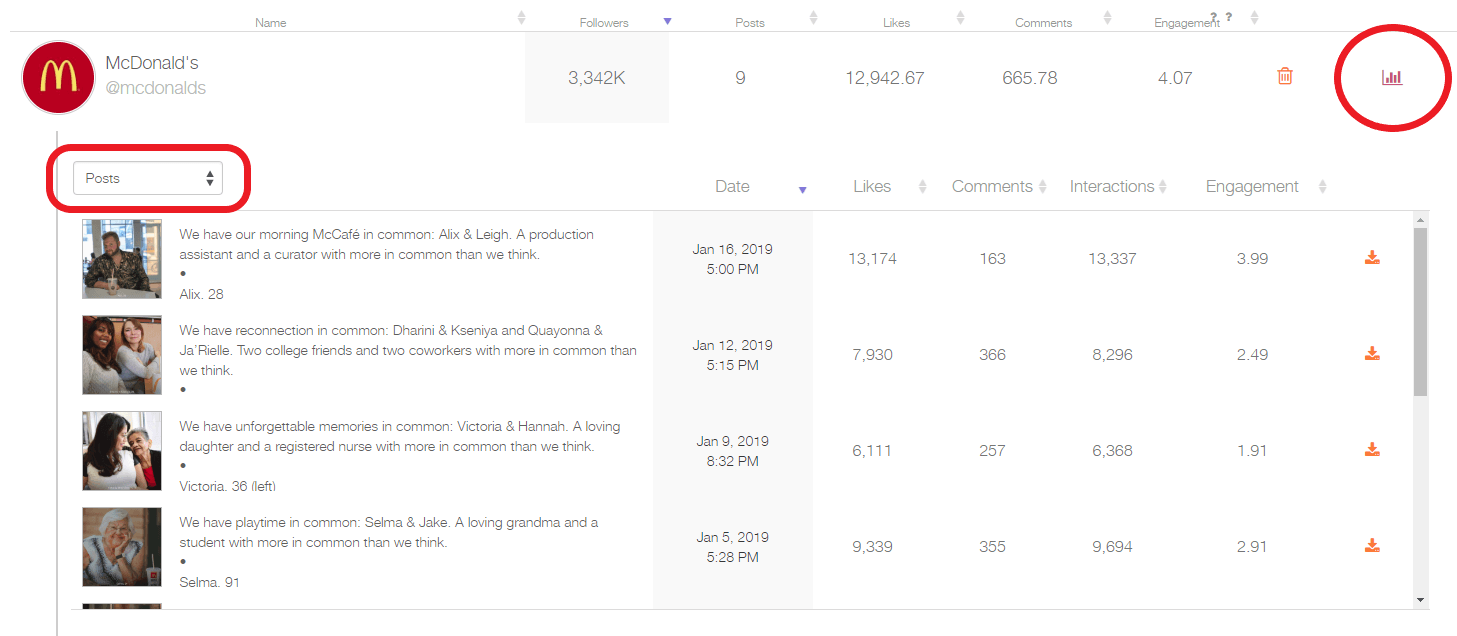This screenshot has height=636, width=1457.
Task: Click the Jan 12, 2019 5:15 PM date
Action: click(732, 355)
